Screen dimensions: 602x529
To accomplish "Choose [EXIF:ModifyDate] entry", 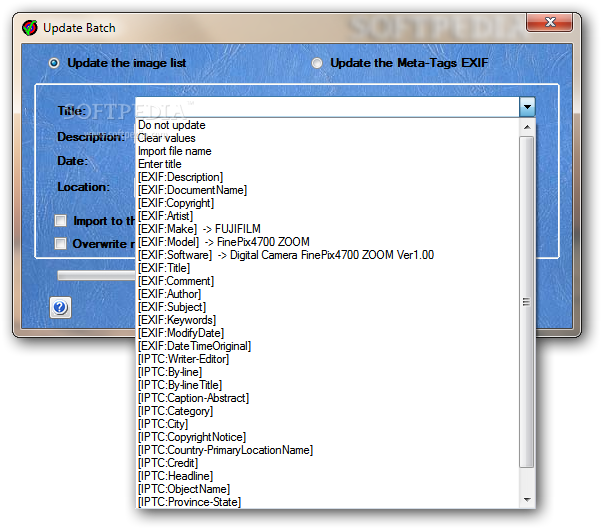I will tap(328, 333).
